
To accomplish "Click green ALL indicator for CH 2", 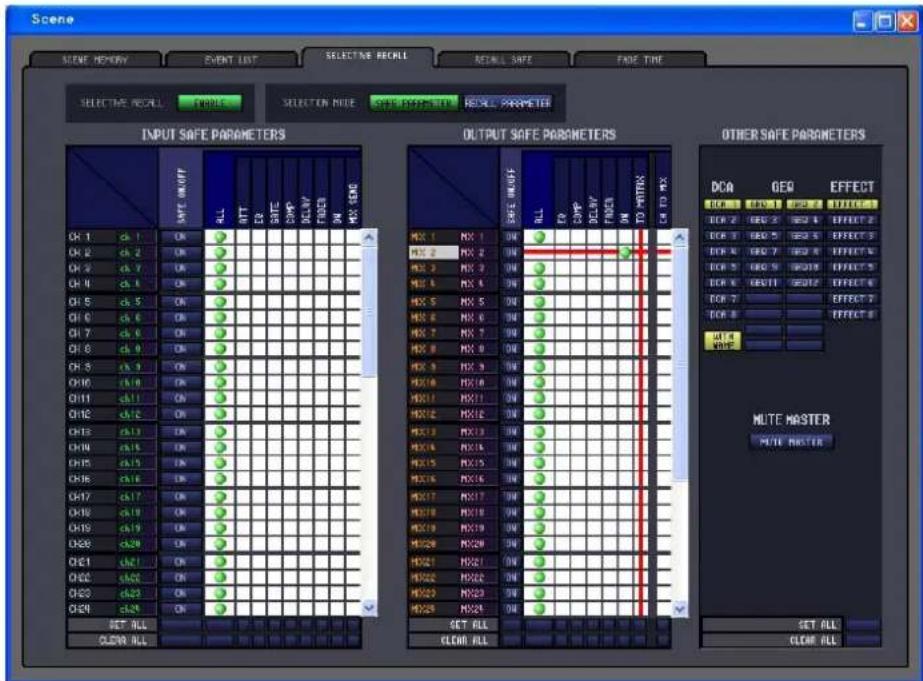I will tap(220, 253).
